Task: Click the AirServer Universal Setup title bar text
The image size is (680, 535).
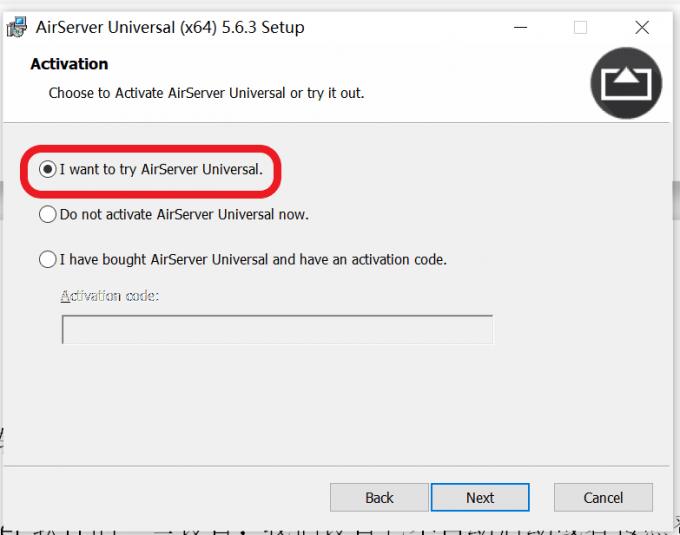Action: 170,27
